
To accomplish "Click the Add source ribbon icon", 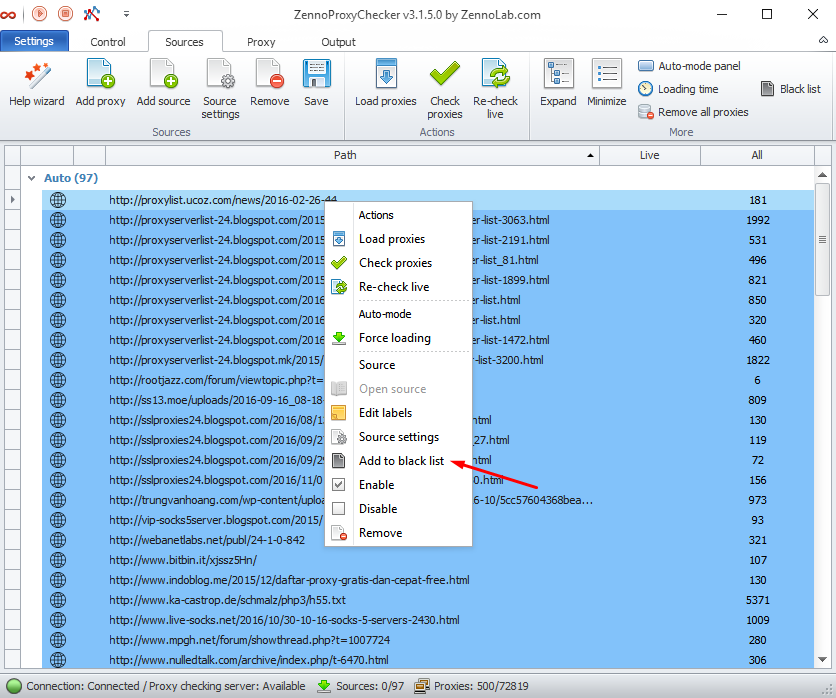I will (163, 84).
